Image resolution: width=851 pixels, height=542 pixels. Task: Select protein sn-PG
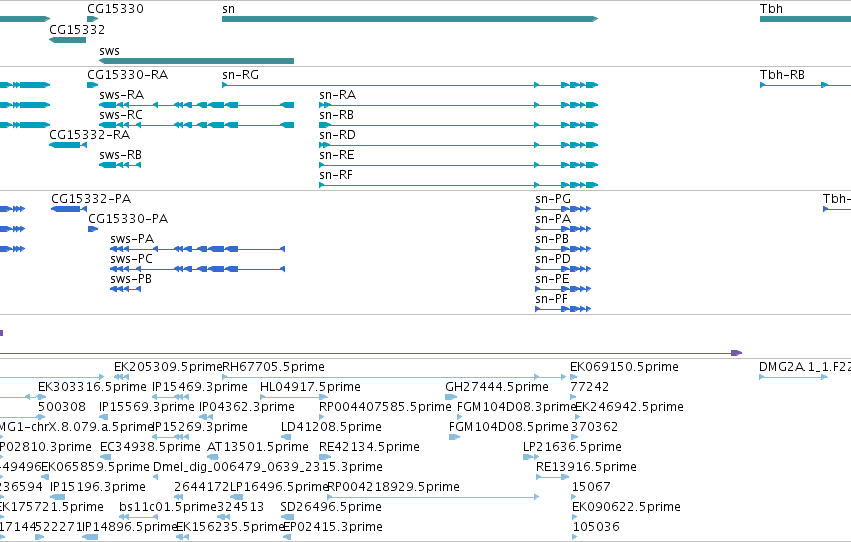click(x=563, y=209)
